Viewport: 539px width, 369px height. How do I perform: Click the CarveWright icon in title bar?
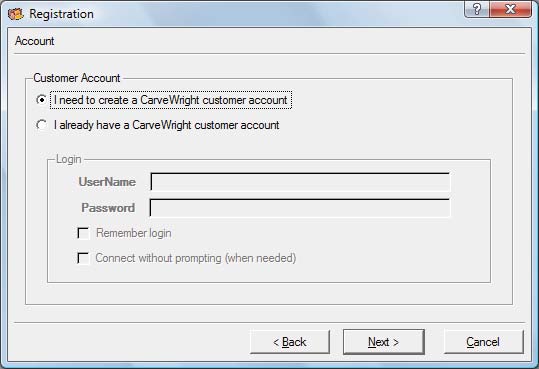coord(16,14)
